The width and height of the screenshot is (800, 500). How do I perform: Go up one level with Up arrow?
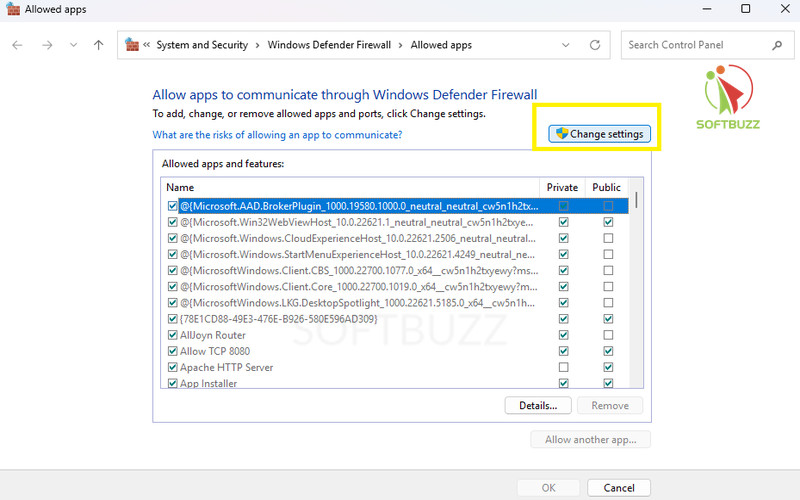[x=98, y=45]
